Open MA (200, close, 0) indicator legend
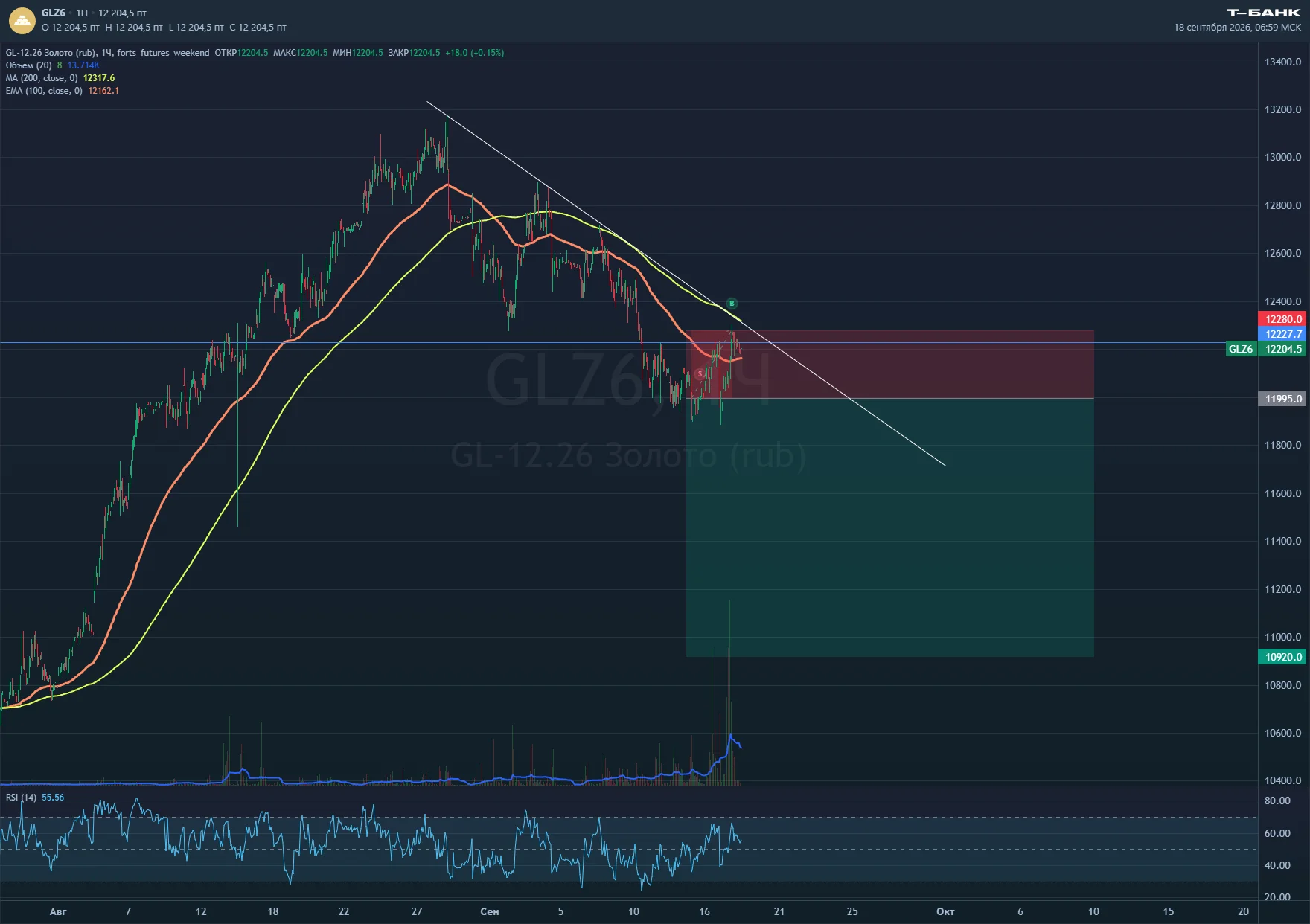 [x=42, y=78]
